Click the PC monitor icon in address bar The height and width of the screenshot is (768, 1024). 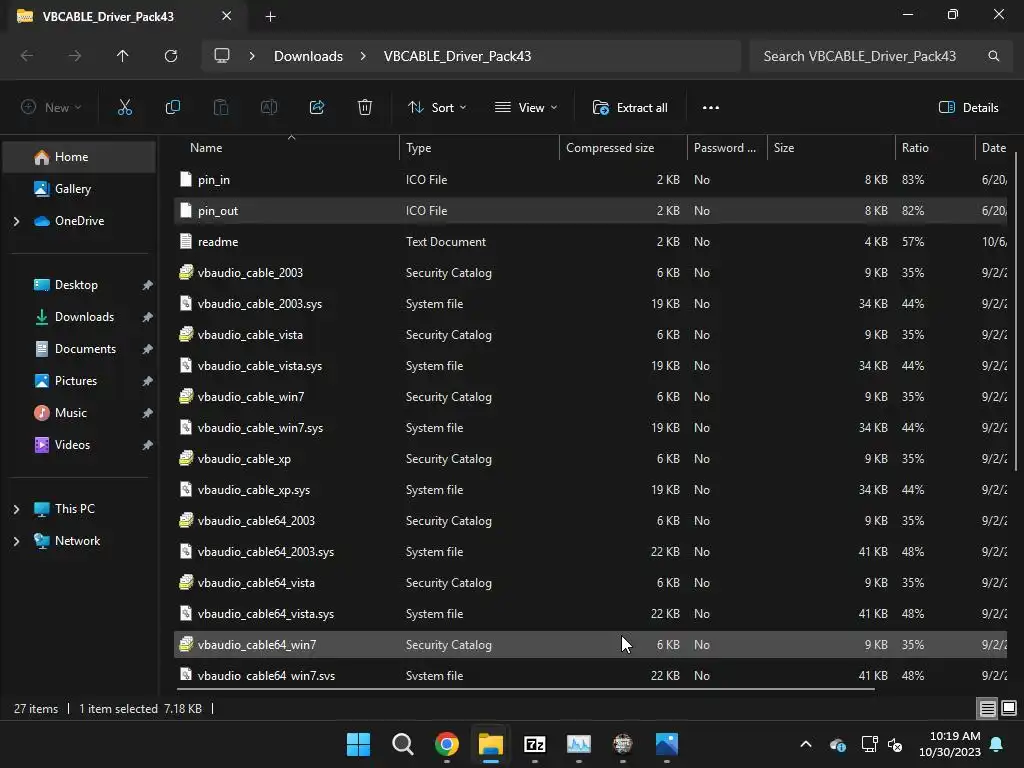tap(222, 56)
